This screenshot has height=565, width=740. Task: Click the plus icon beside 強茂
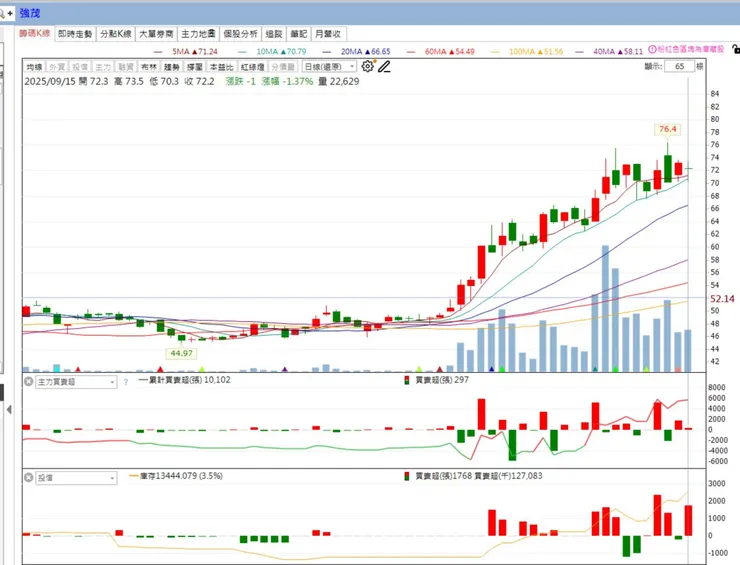pyautogui.click(x=10, y=13)
